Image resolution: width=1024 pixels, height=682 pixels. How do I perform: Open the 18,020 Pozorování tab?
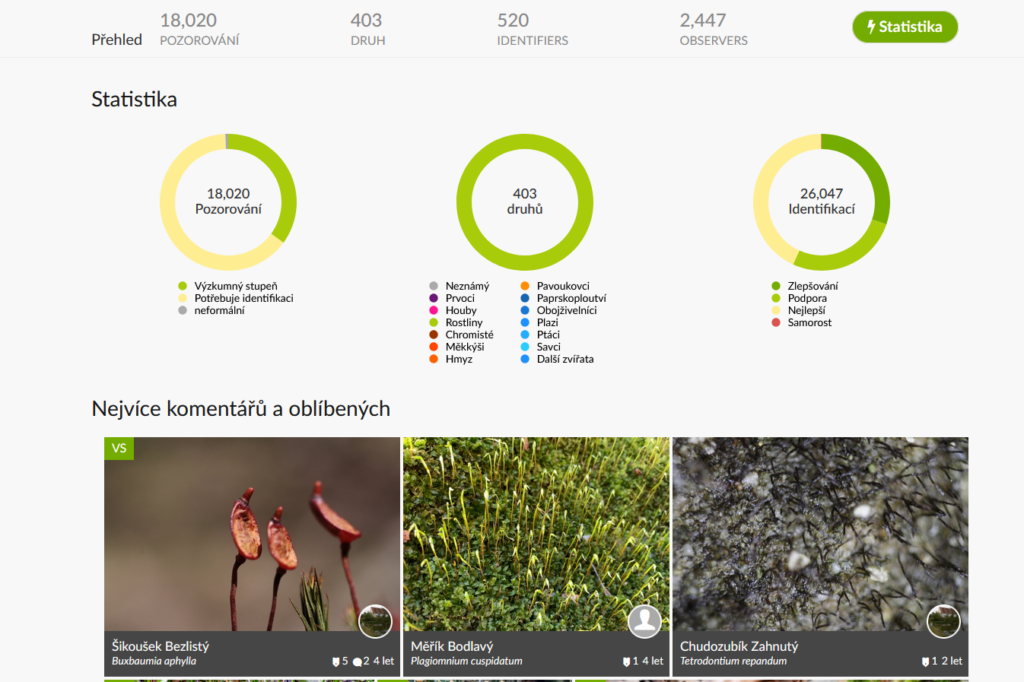click(199, 29)
